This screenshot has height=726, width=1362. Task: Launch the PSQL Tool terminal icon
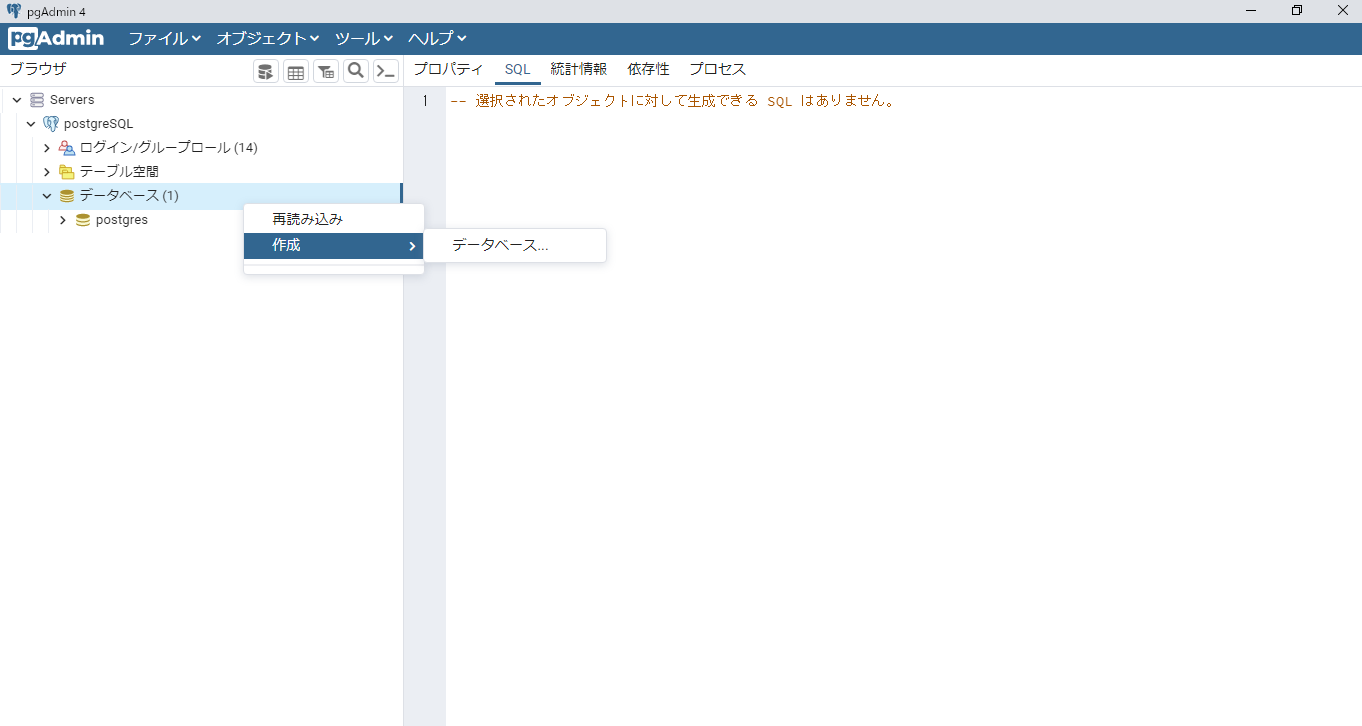click(x=386, y=71)
